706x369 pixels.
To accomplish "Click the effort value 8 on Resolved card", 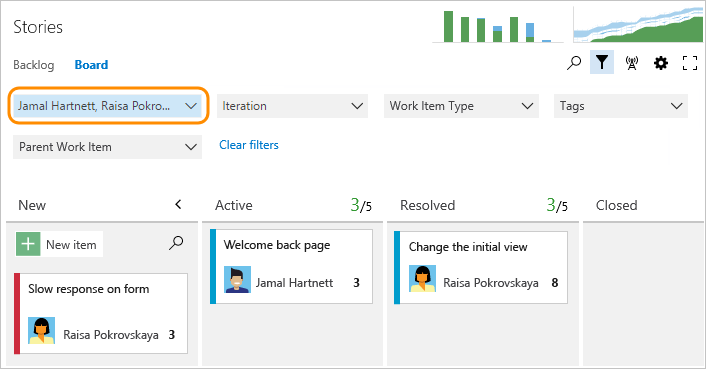I will click(555, 283).
